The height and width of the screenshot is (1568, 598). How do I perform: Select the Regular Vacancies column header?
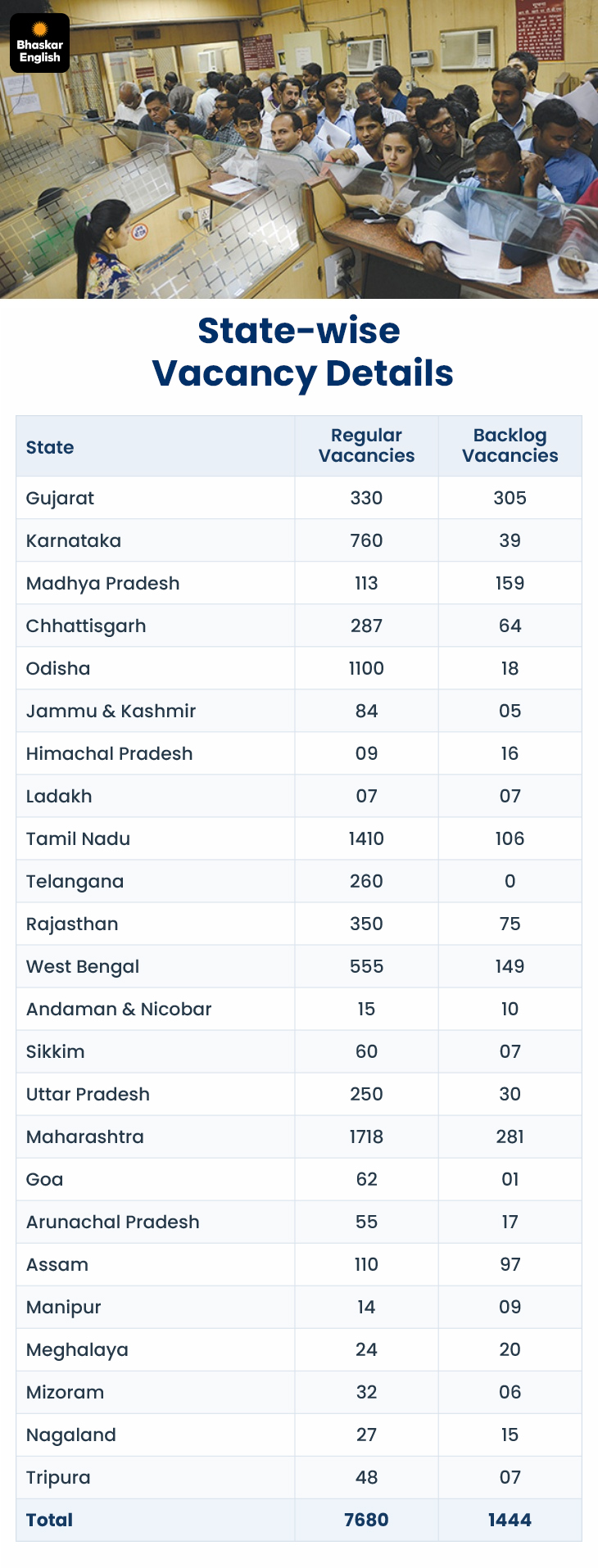click(366, 445)
